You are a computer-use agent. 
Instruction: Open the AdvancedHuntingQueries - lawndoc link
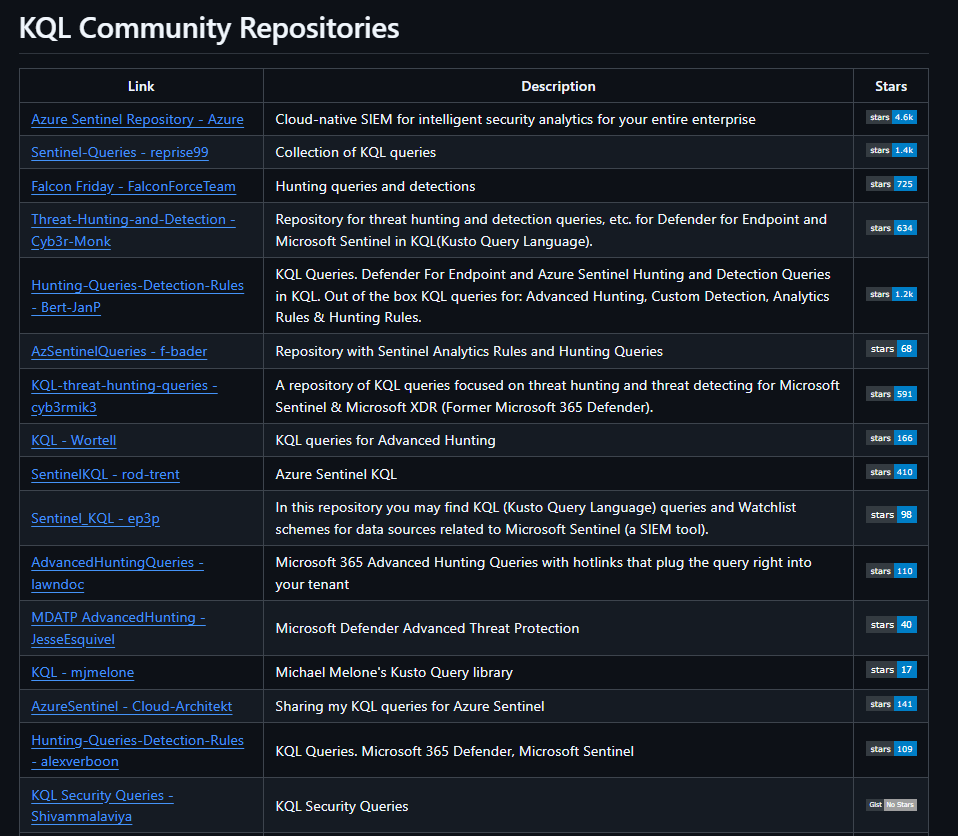coord(117,573)
